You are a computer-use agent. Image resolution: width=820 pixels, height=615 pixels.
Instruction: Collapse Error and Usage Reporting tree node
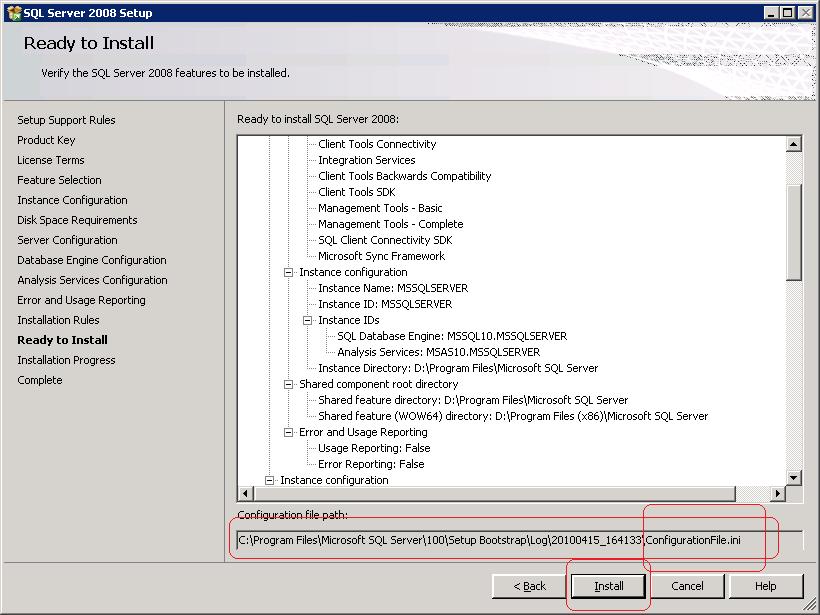pos(288,432)
